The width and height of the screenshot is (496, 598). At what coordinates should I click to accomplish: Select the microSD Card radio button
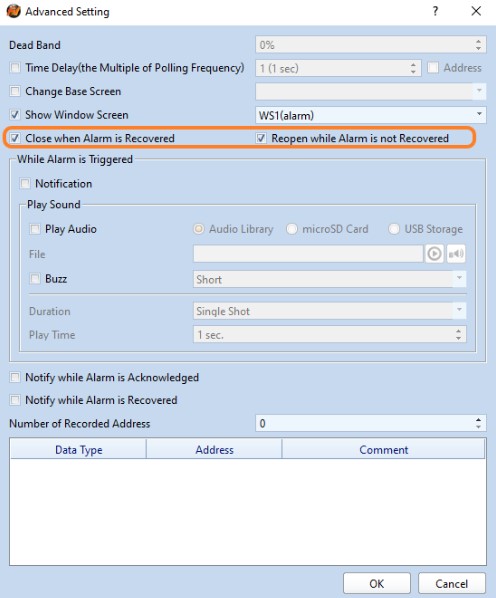pyautogui.click(x=292, y=229)
